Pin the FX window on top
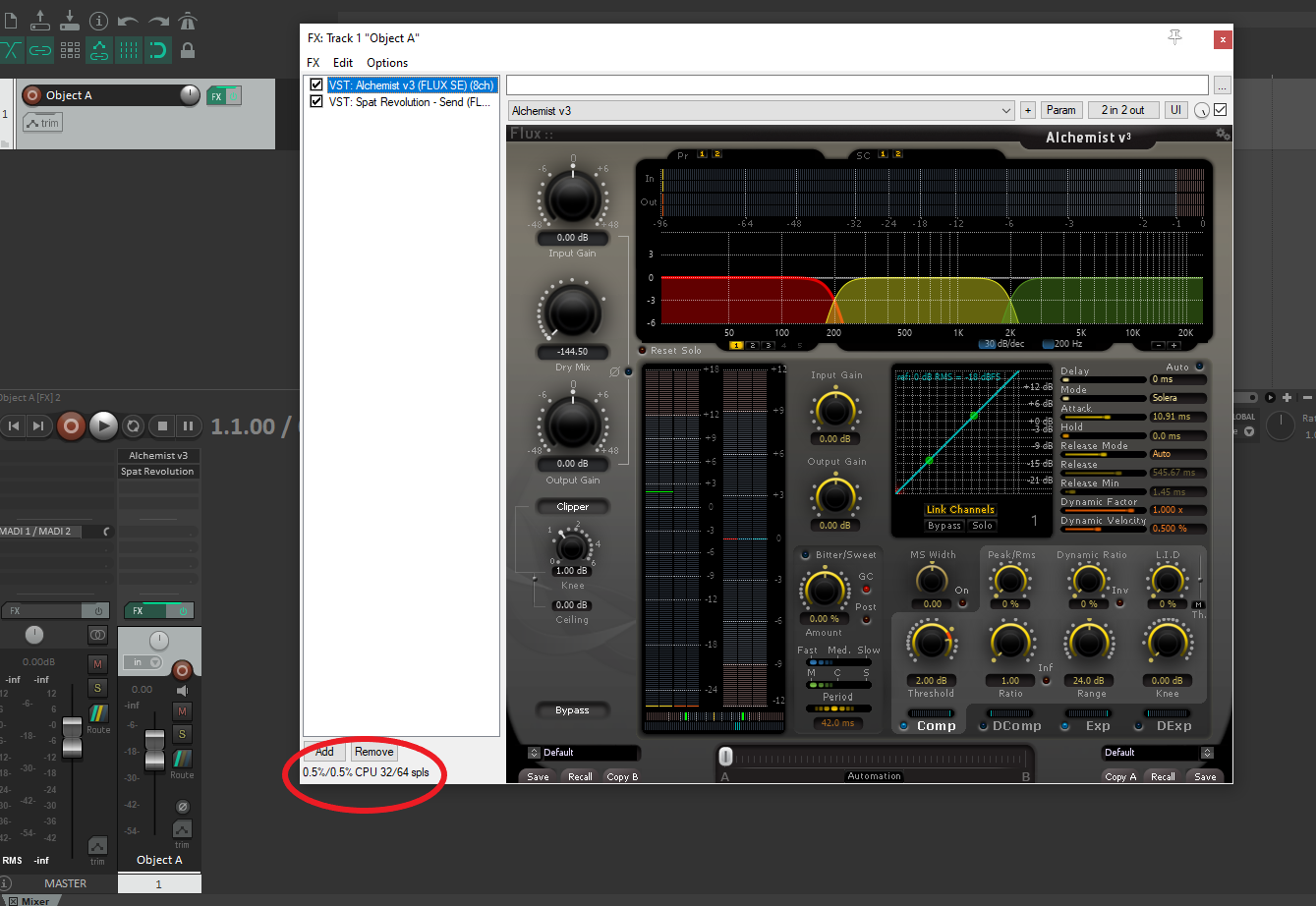 coord(1174,37)
